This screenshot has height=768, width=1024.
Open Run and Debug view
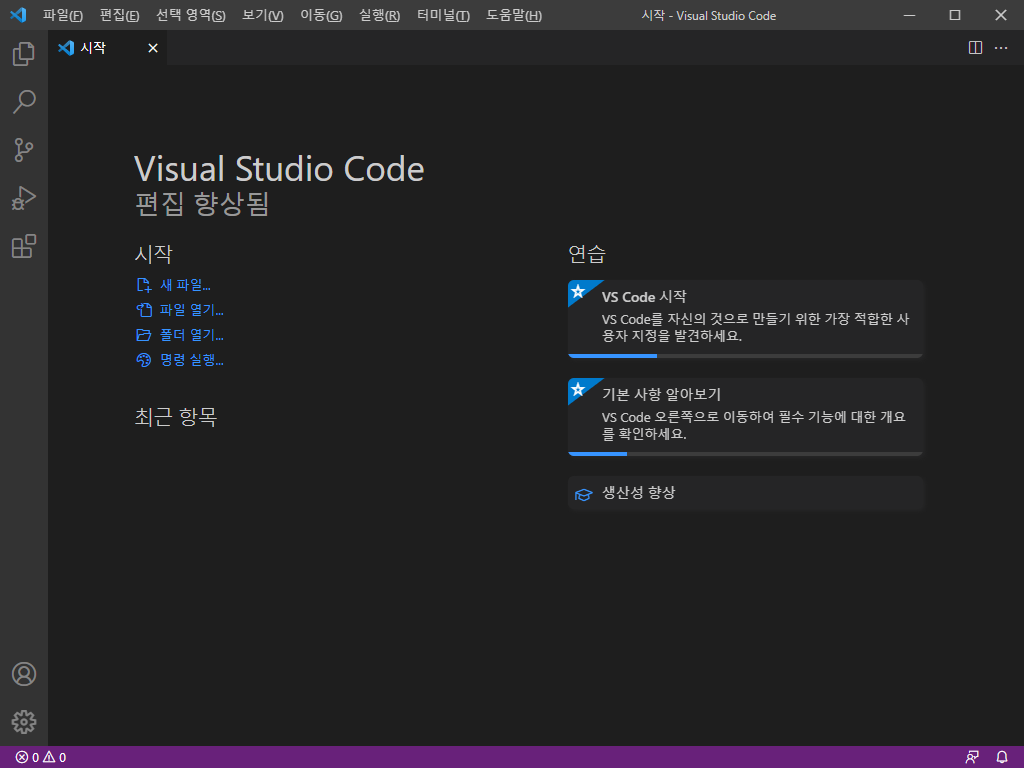click(24, 199)
